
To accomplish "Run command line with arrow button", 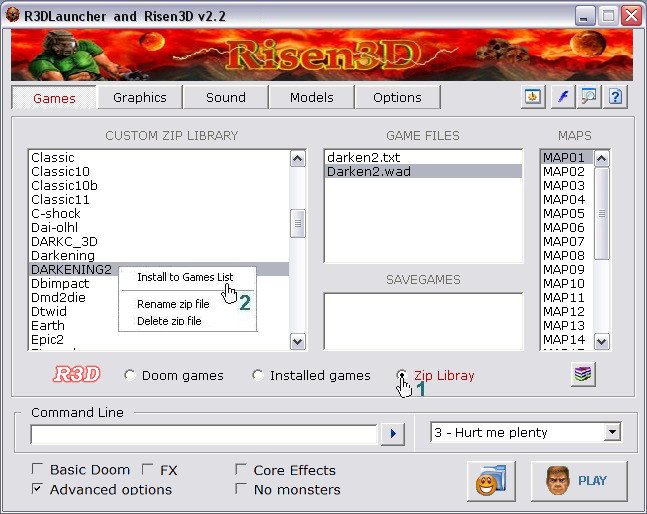I will click(392, 434).
